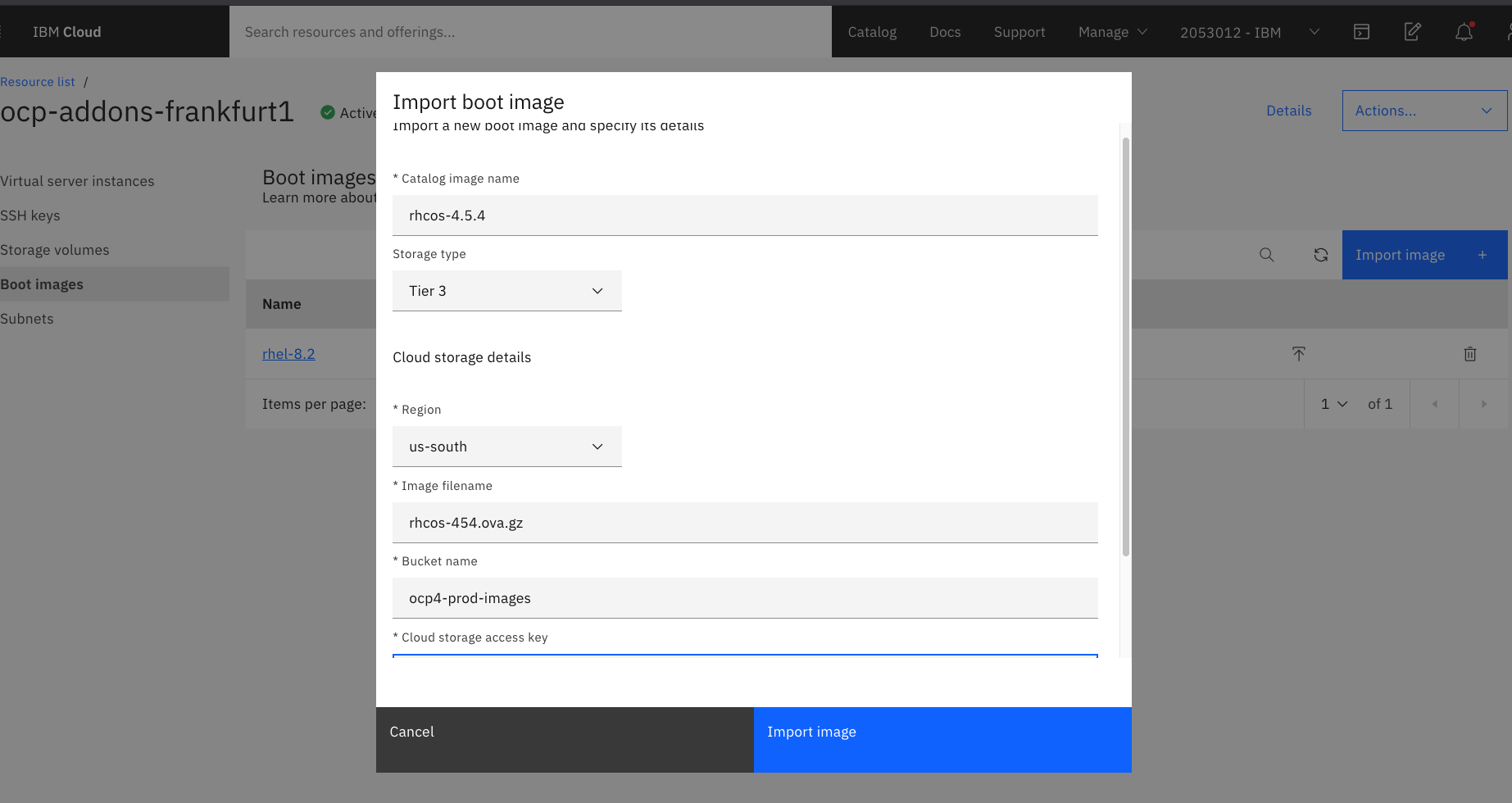Click the Catalog image name field
This screenshot has height=803, width=1512.
745,215
